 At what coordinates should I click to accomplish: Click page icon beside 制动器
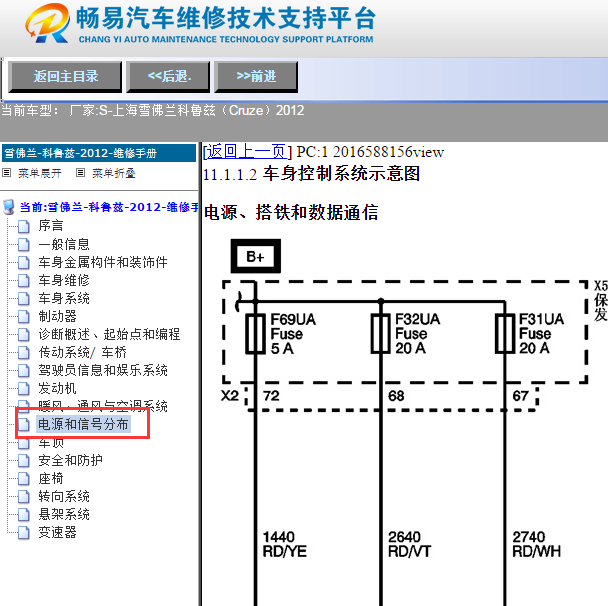24,316
